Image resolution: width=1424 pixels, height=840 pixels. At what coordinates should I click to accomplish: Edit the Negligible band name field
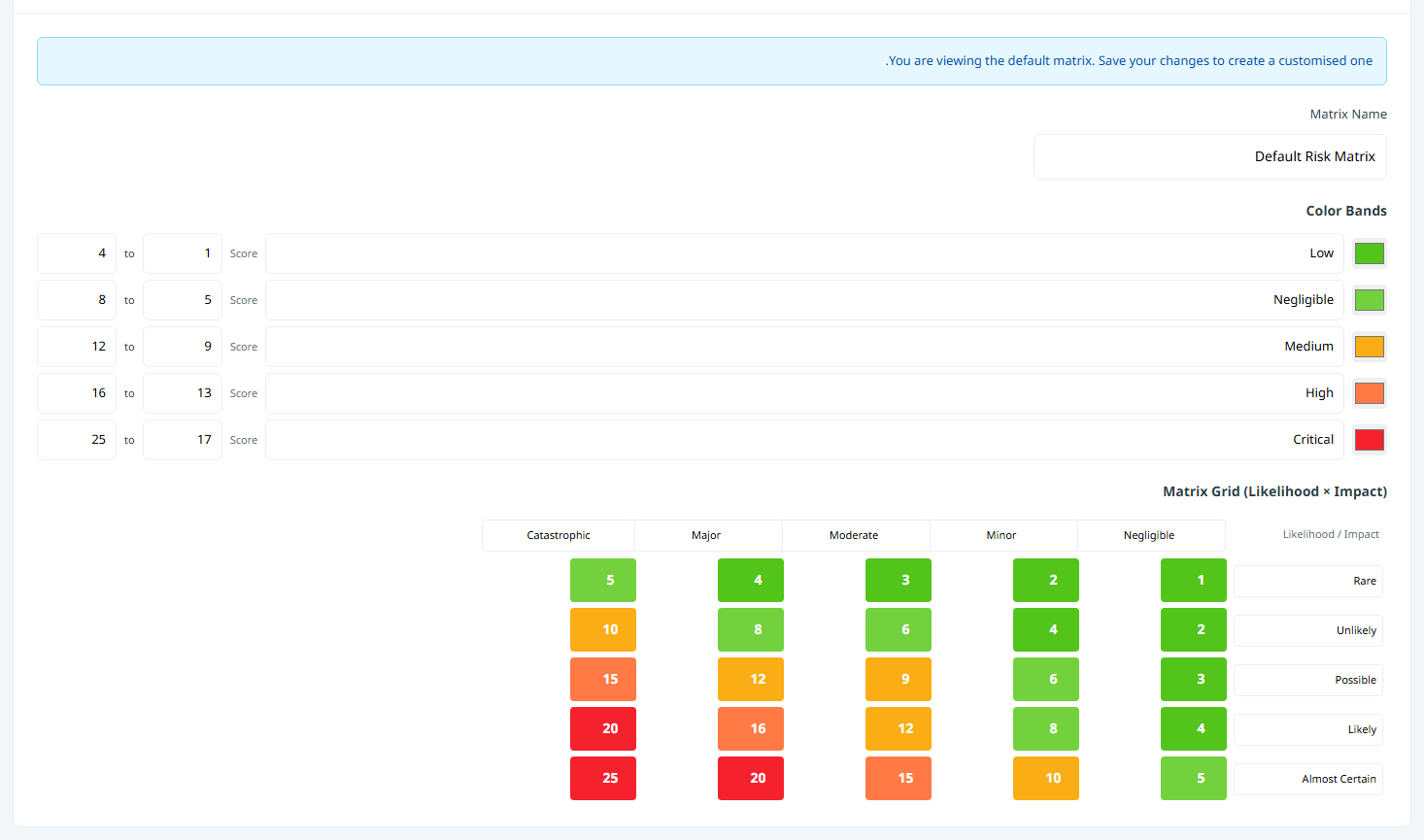click(x=804, y=300)
